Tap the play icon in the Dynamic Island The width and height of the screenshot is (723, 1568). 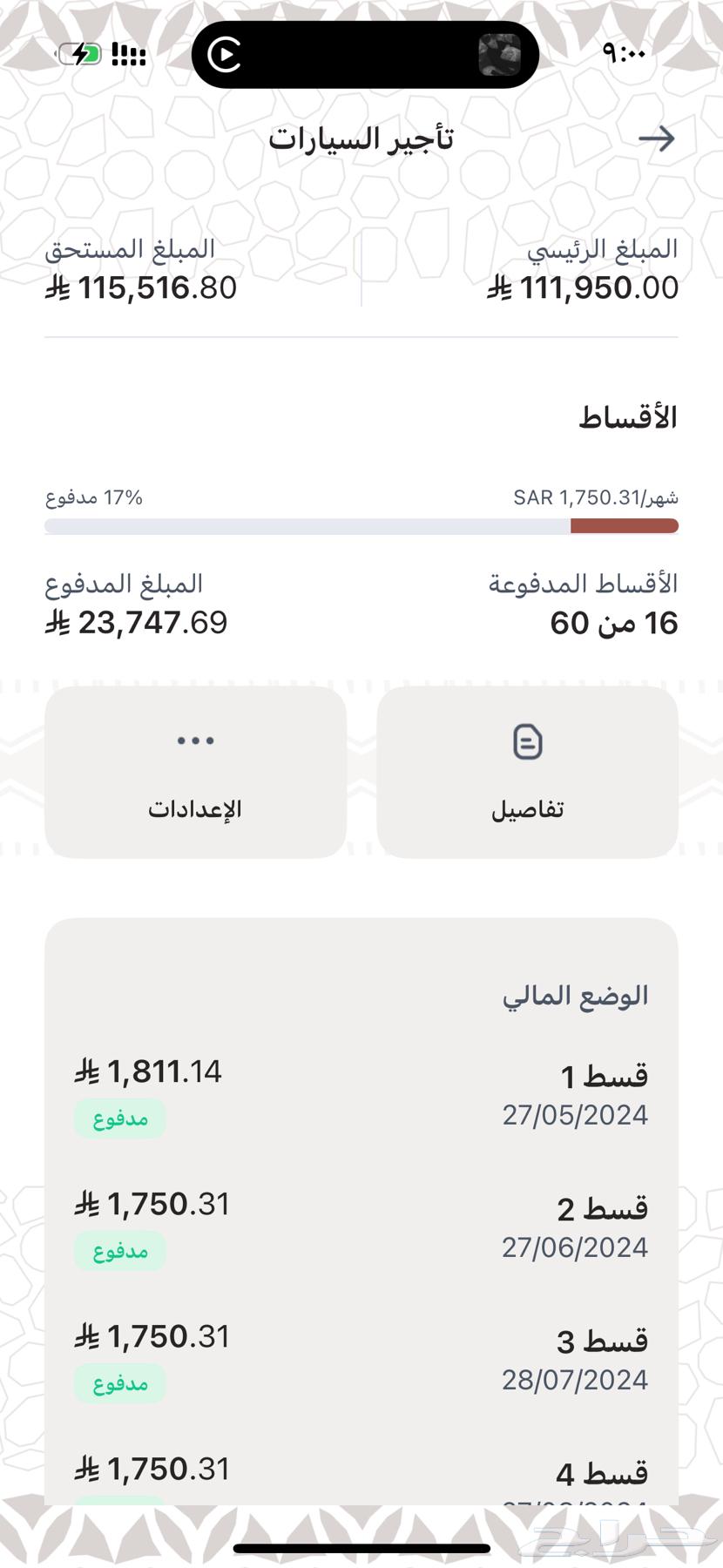[x=225, y=55]
